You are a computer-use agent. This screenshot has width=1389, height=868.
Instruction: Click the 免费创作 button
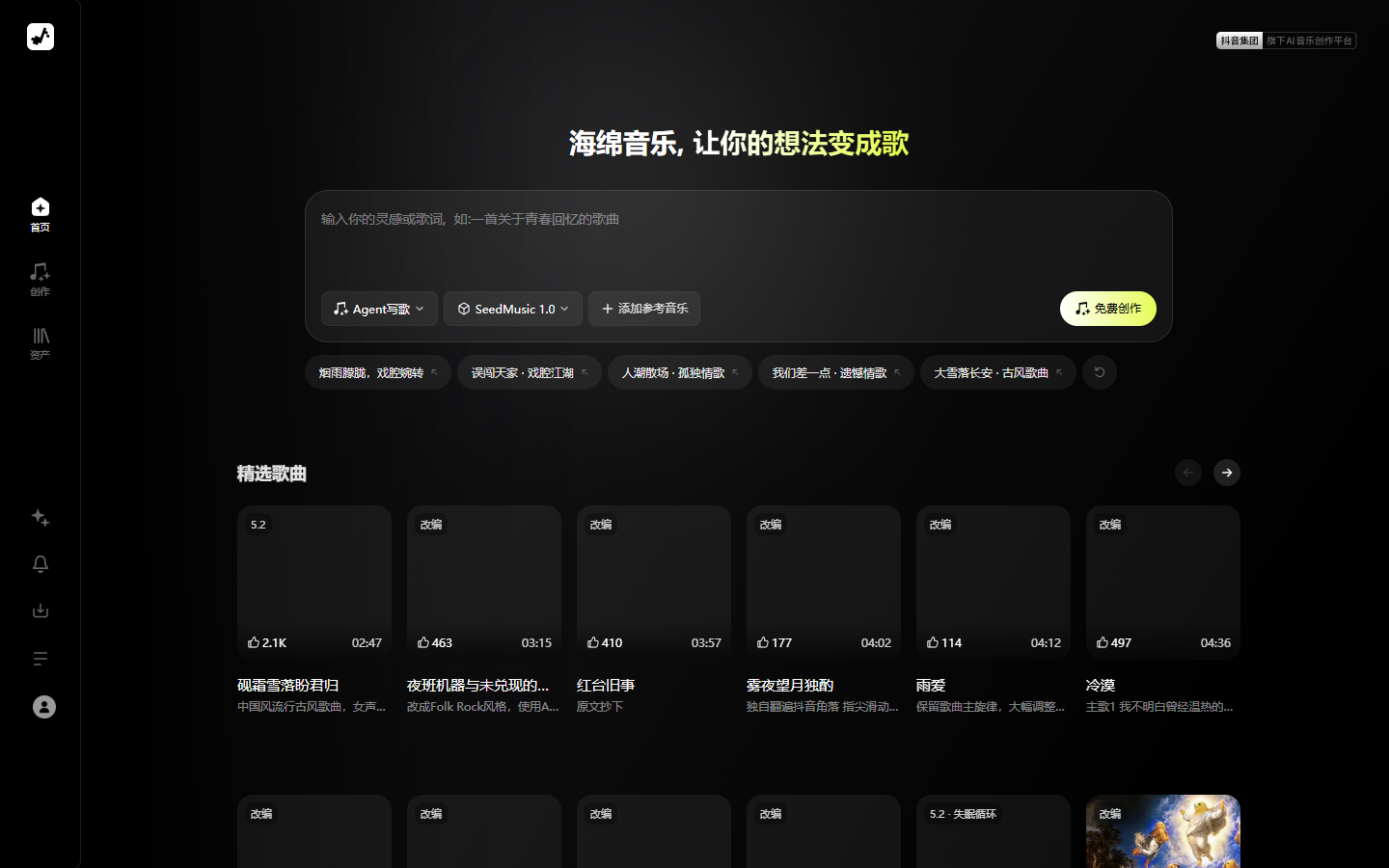pos(1108,309)
